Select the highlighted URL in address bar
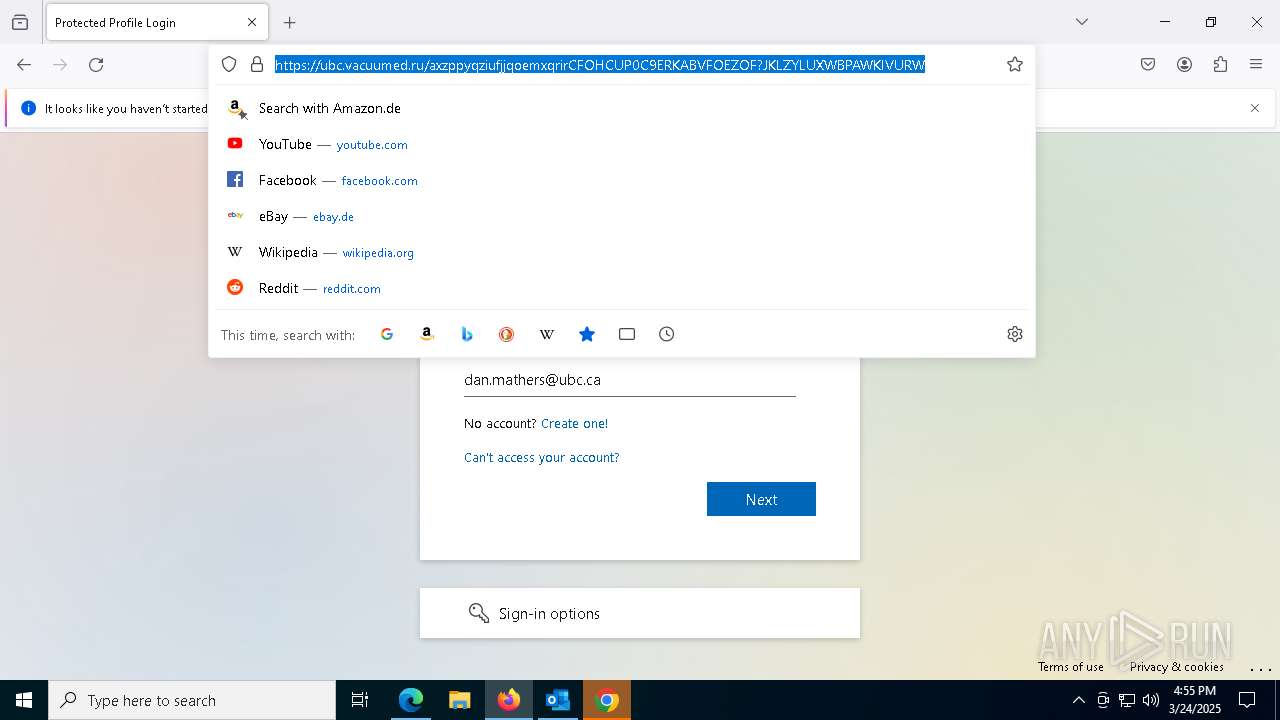This screenshot has height=720, width=1280. pyautogui.click(x=600, y=65)
